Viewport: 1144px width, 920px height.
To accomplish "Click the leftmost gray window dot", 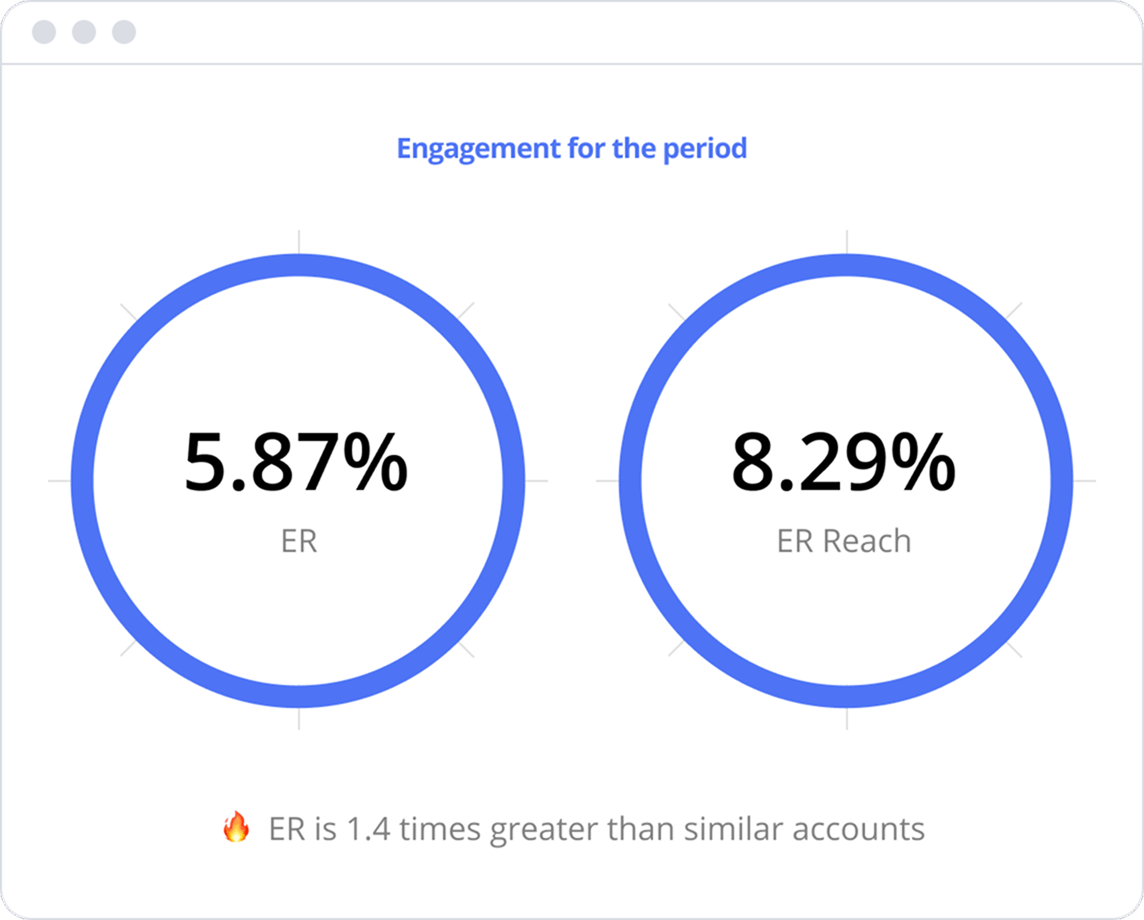I will coord(44,32).
